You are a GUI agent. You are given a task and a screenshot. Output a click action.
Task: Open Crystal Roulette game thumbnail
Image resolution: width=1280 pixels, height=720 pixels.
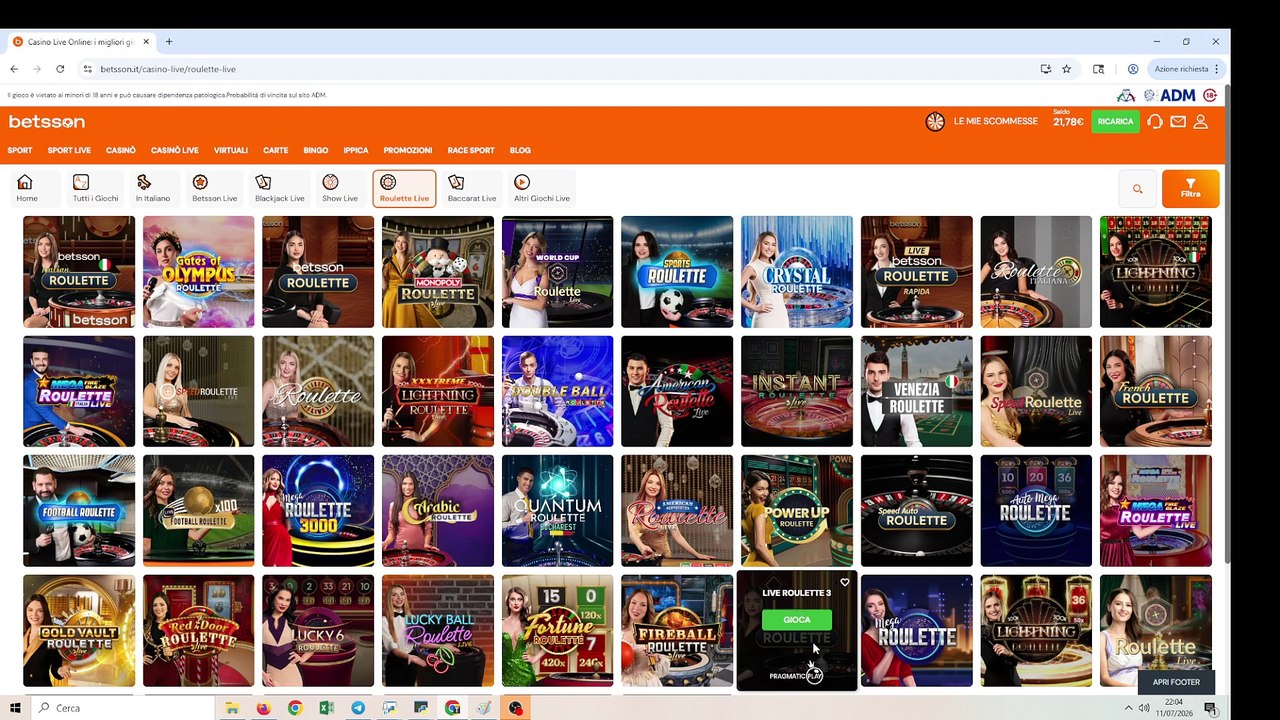click(797, 272)
